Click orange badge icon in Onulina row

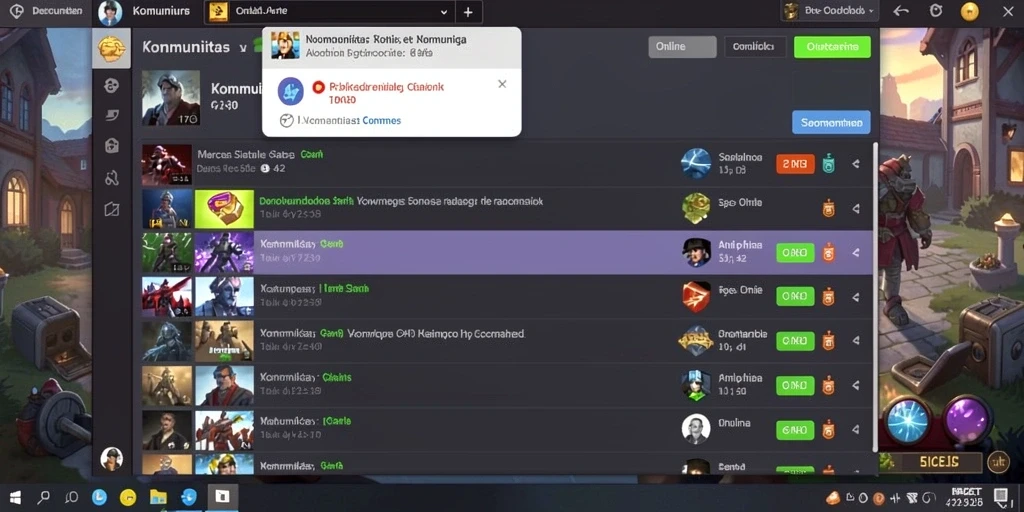828,429
